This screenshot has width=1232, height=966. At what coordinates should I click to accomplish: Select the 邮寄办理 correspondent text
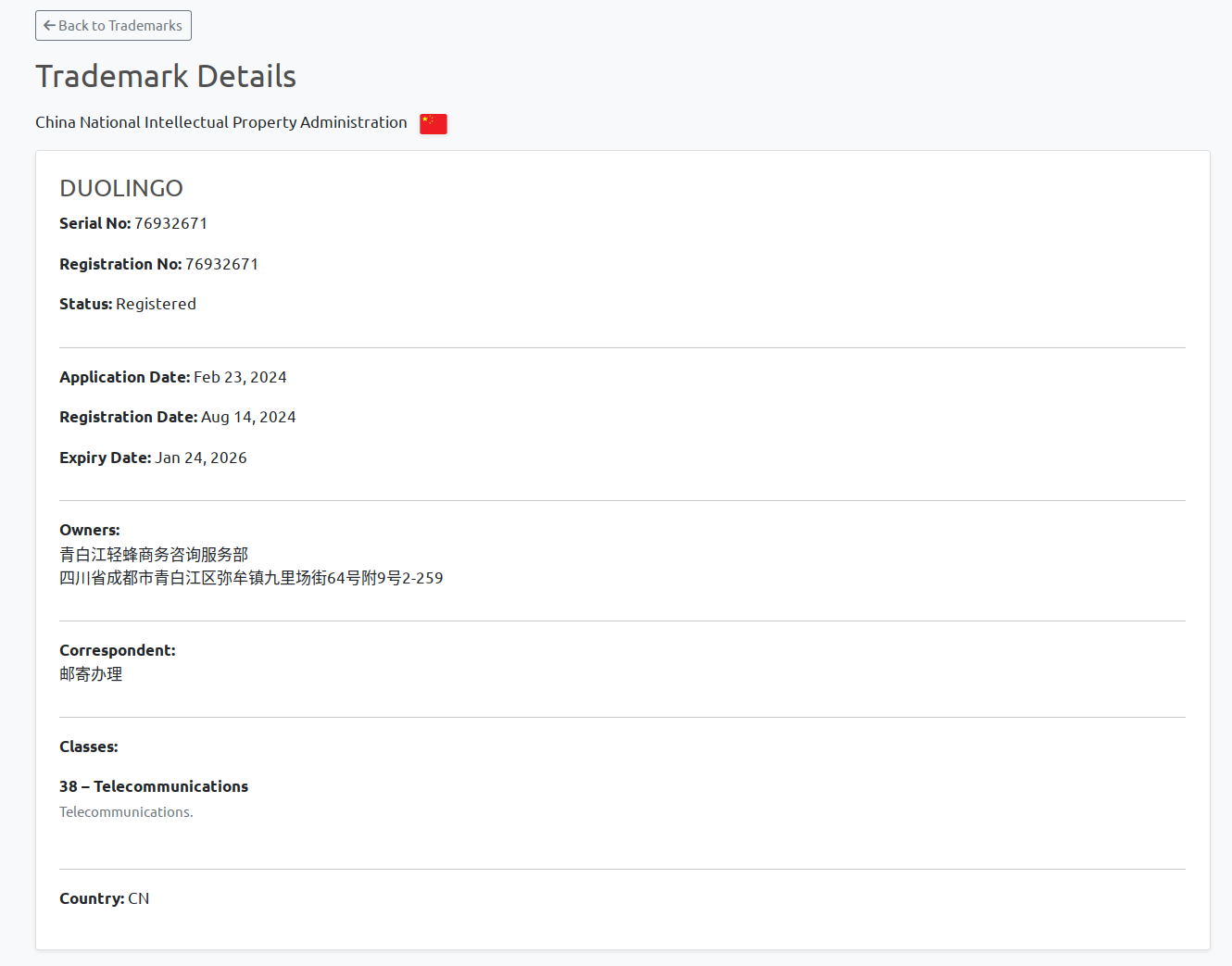pos(90,674)
